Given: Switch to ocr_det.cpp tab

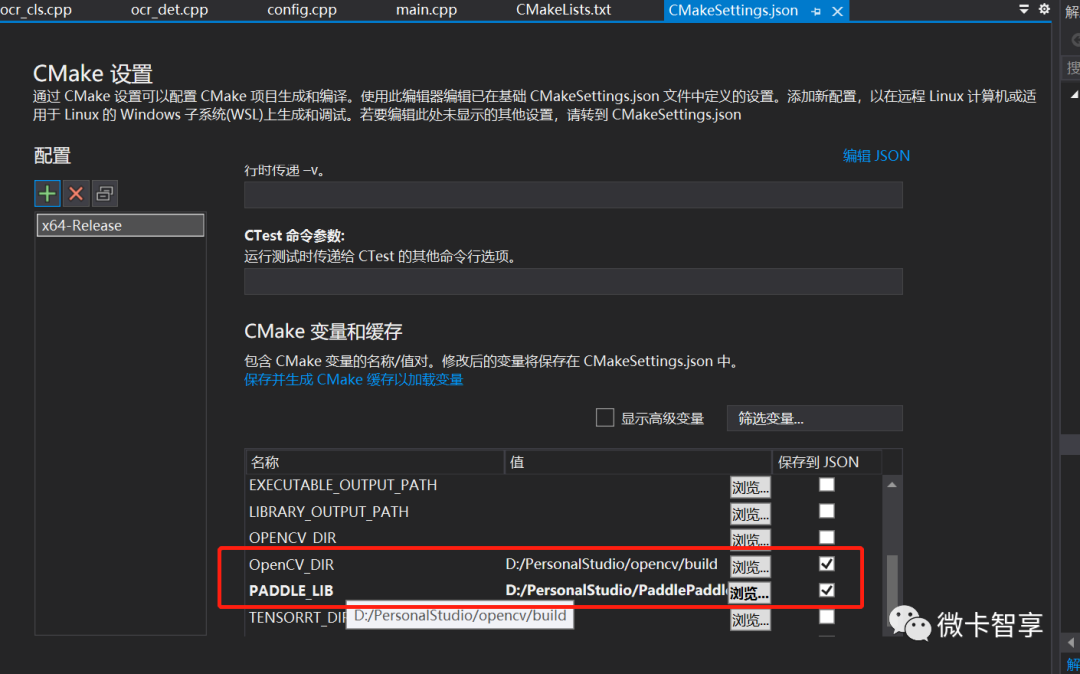Looking at the screenshot, I should click(x=169, y=10).
